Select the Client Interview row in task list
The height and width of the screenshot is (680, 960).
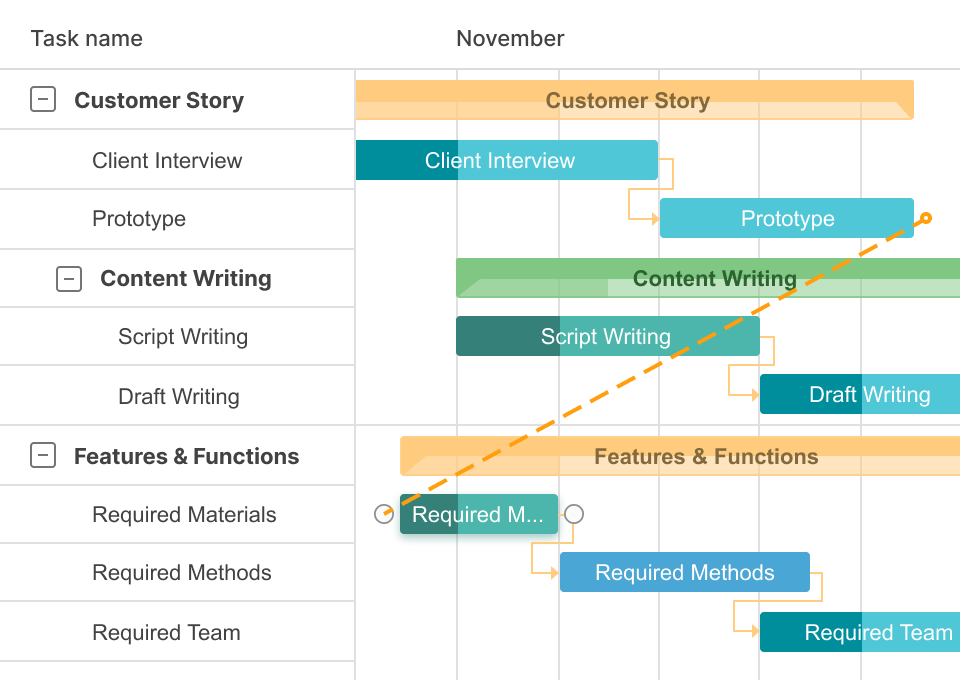pos(167,160)
